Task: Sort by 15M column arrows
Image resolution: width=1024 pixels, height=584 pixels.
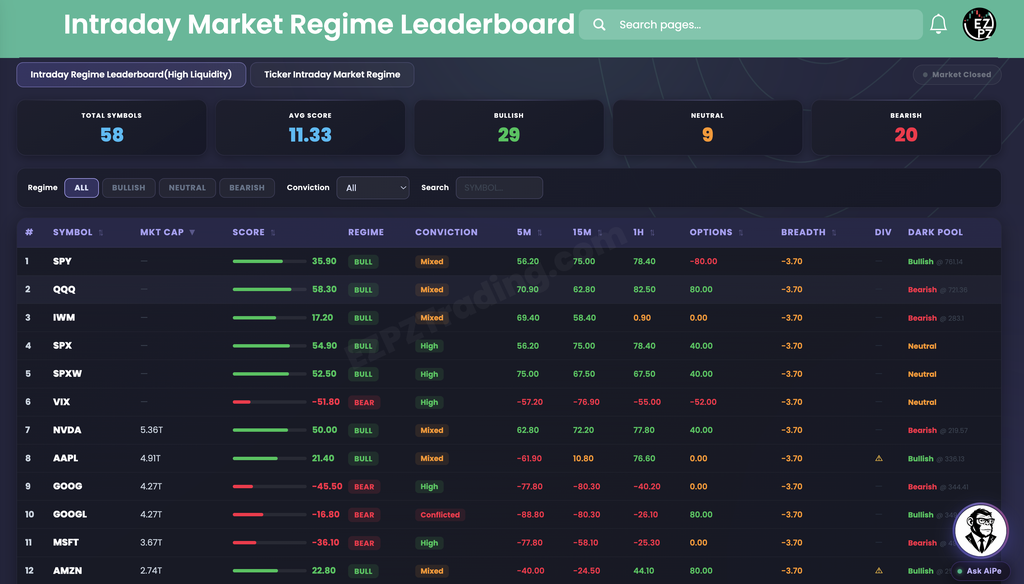Action: [600, 233]
